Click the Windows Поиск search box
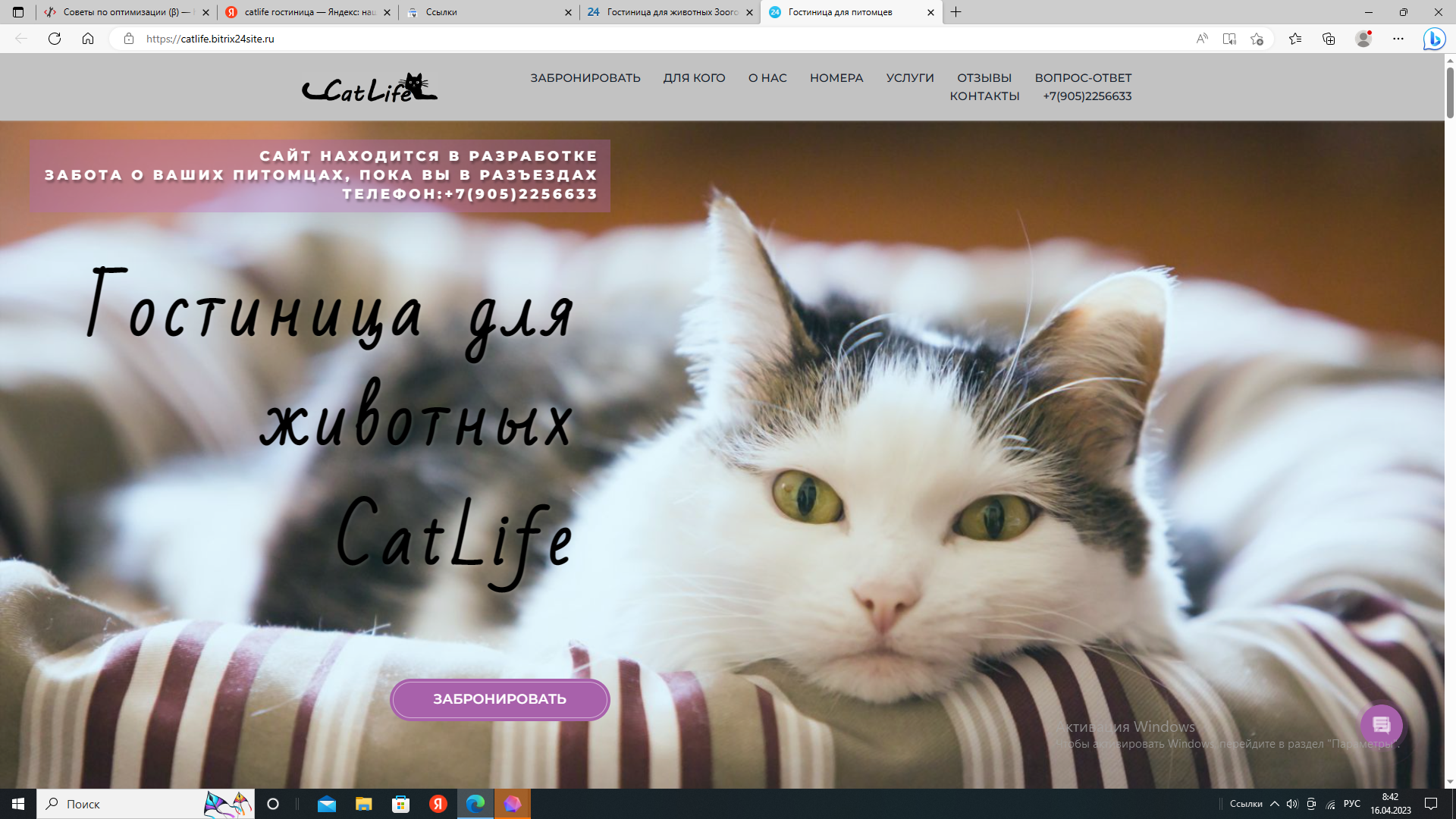Image resolution: width=1456 pixels, height=819 pixels. coord(146,804)
